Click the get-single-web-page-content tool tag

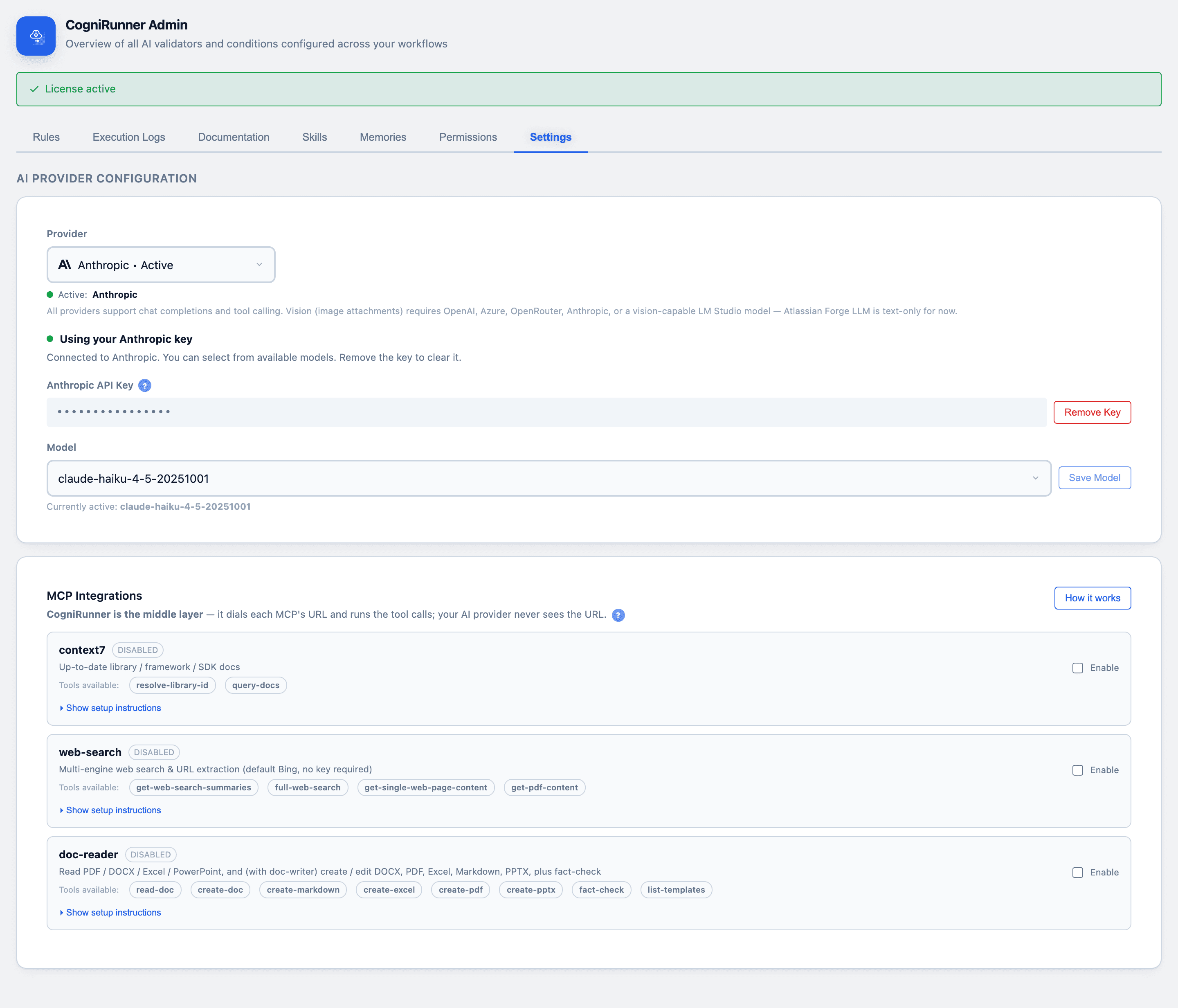point(426,787)
